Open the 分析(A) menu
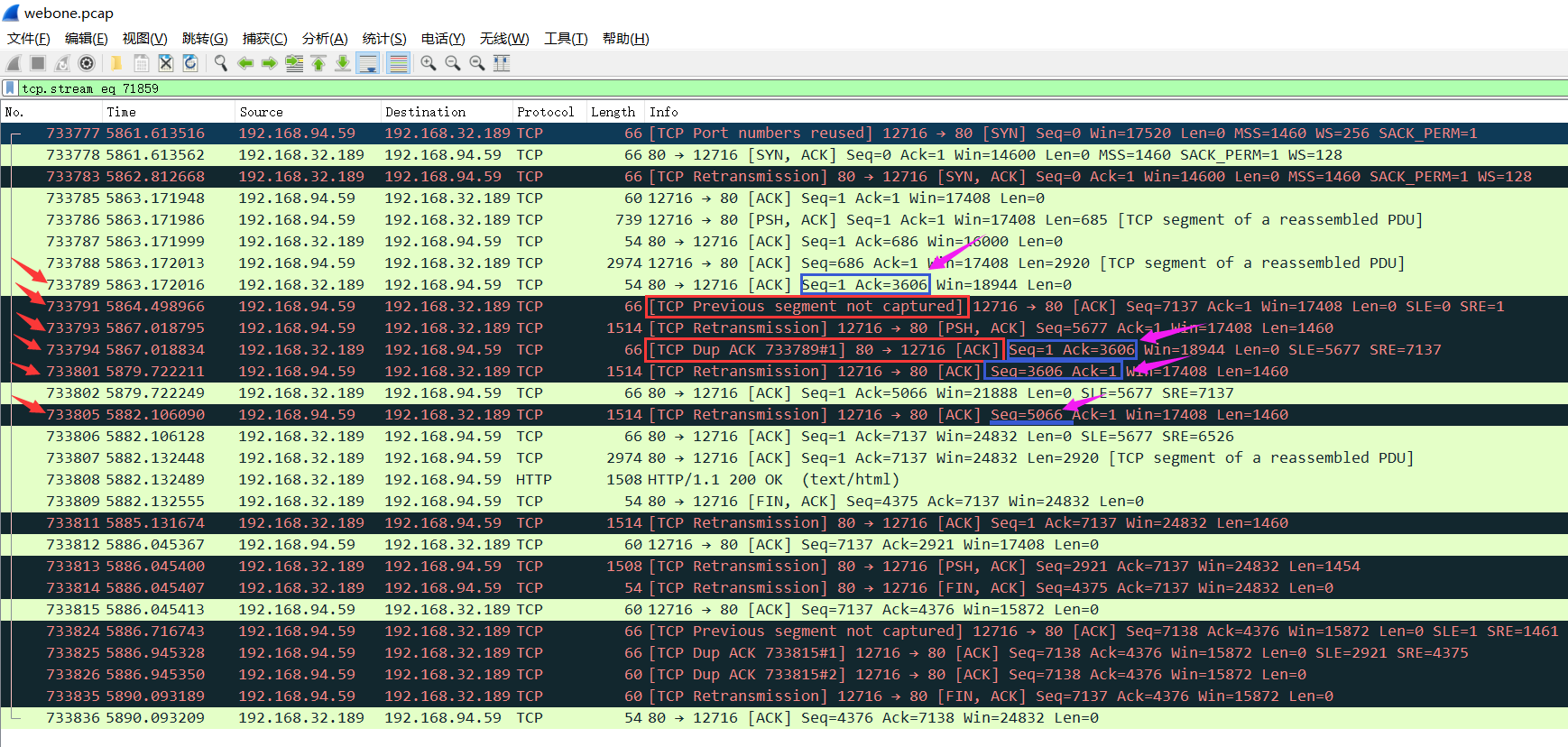1568x747 pixels. click(324, 39)
